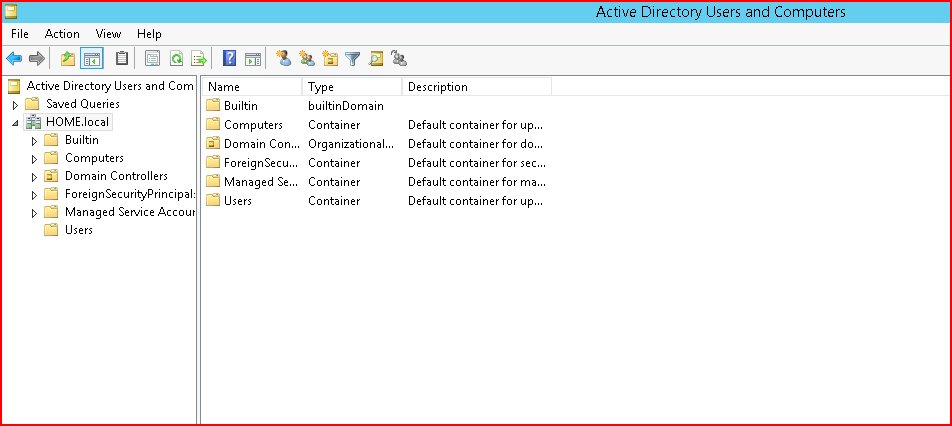
Task: Click the window icon in title bar
Action: pyautogui.click(x=10, y=12)
